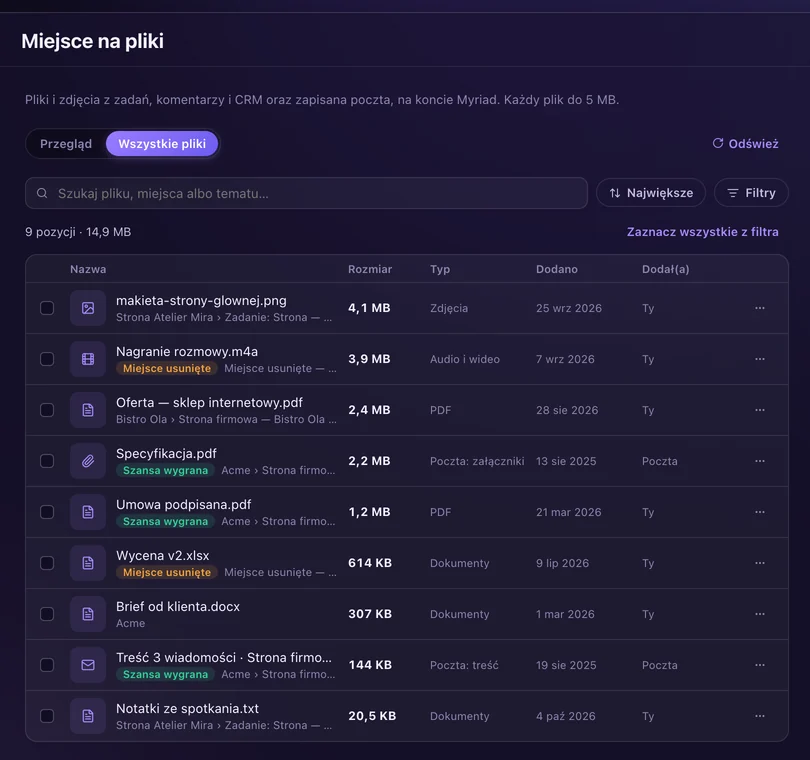The image size is (810, 760).
Task: Open more options for Wycena v2.xlsx
Action: [x=759, y=563]
